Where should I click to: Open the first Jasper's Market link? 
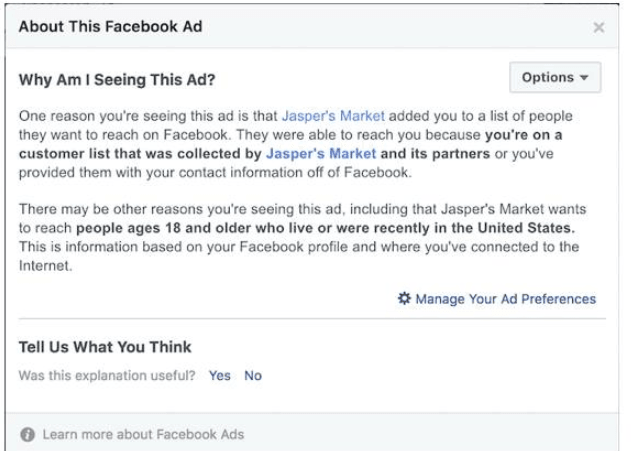(333, 116)
